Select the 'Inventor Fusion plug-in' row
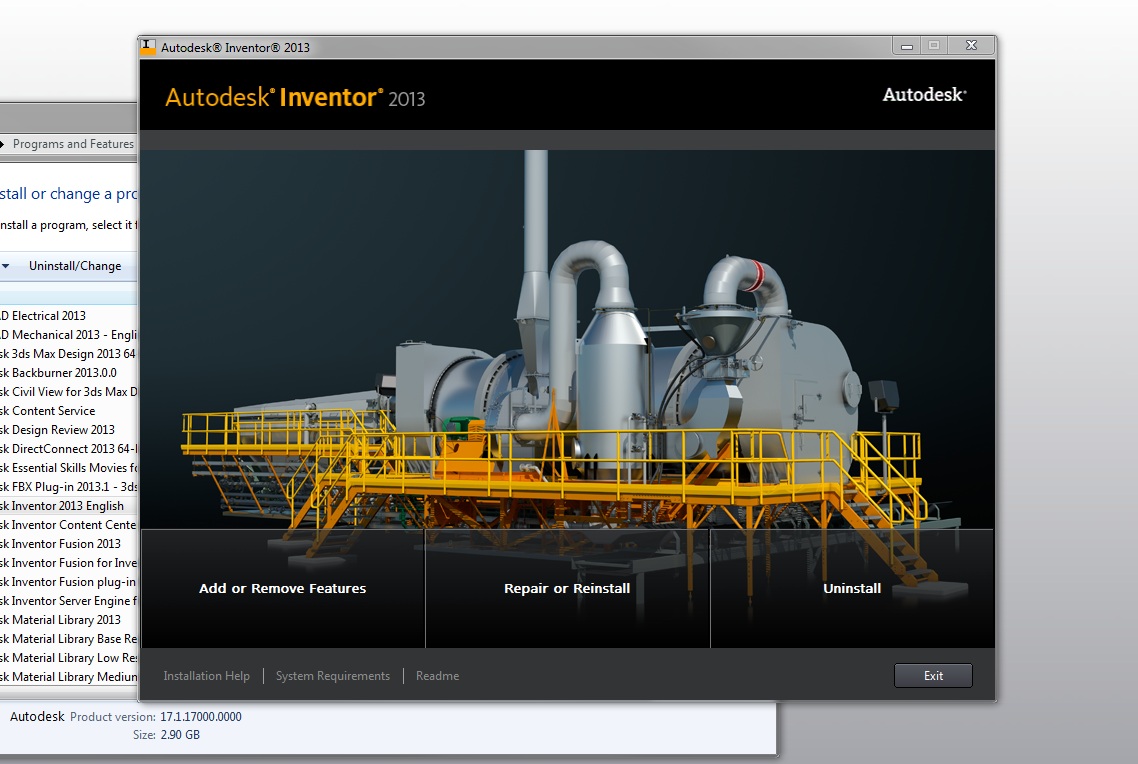This screenshot has width=1138, height=764. pos(68,582)
